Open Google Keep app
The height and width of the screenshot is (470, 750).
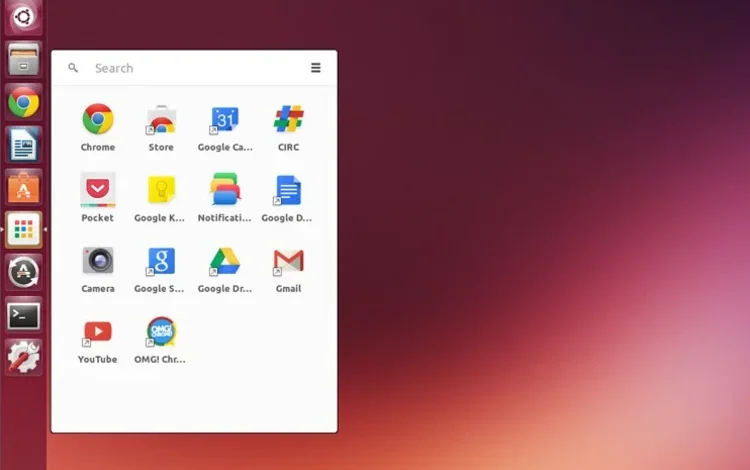point(161,190)
